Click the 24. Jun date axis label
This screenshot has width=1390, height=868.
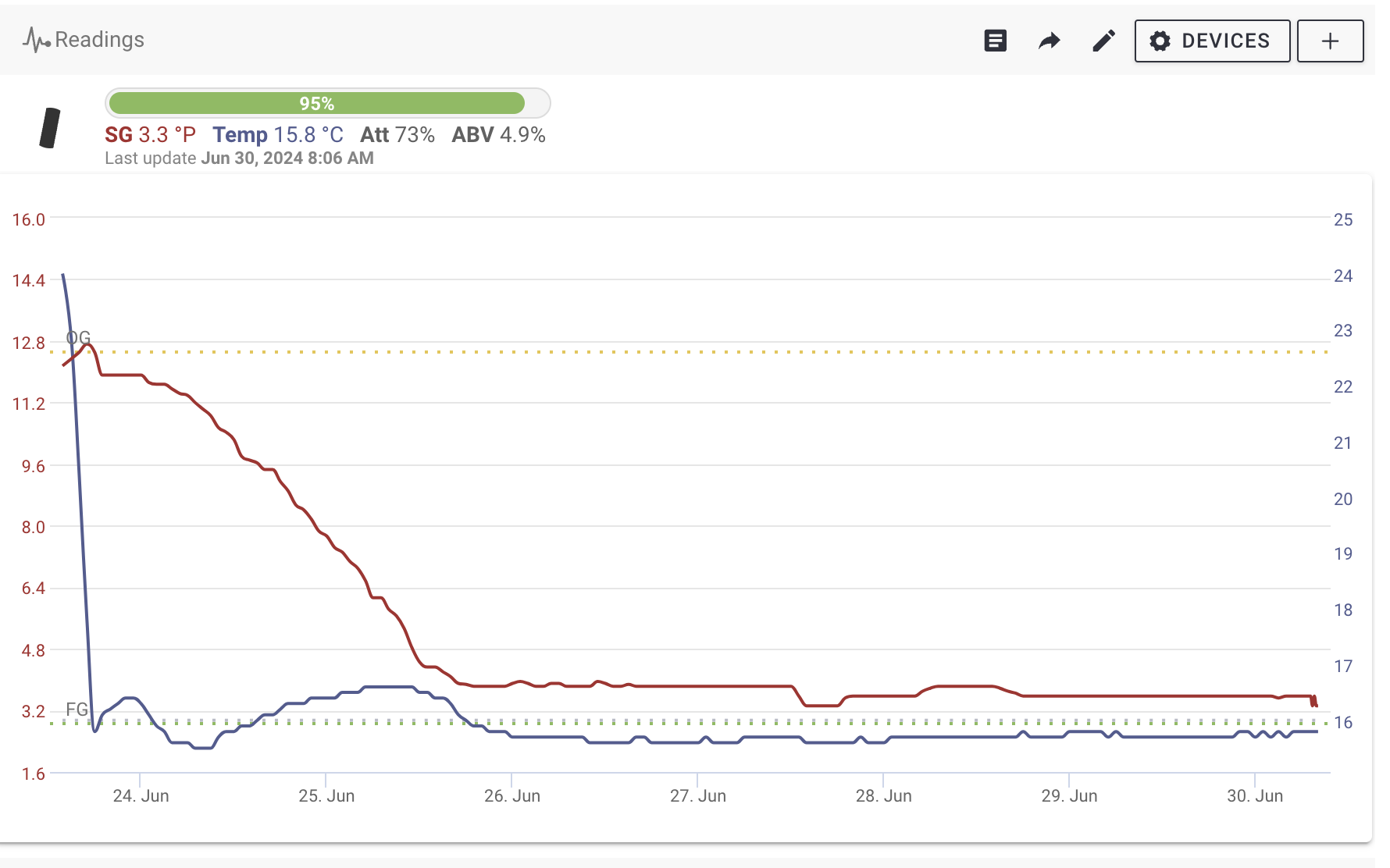[x=141, y=796]
